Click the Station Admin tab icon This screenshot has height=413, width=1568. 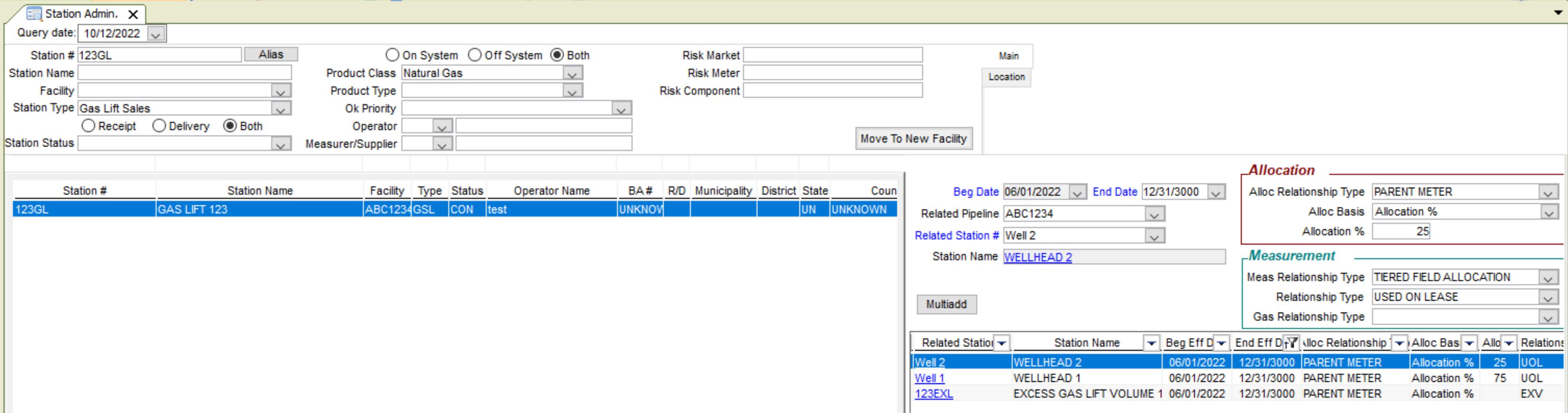(x=34, y=13)
